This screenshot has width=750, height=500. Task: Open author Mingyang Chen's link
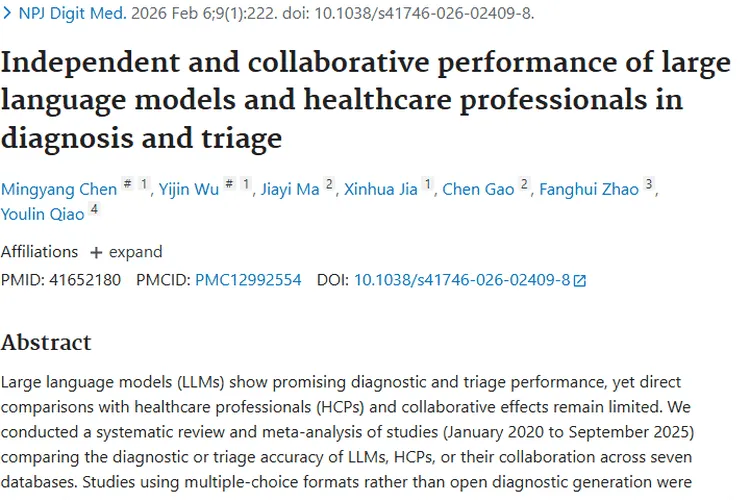(56, 190)
